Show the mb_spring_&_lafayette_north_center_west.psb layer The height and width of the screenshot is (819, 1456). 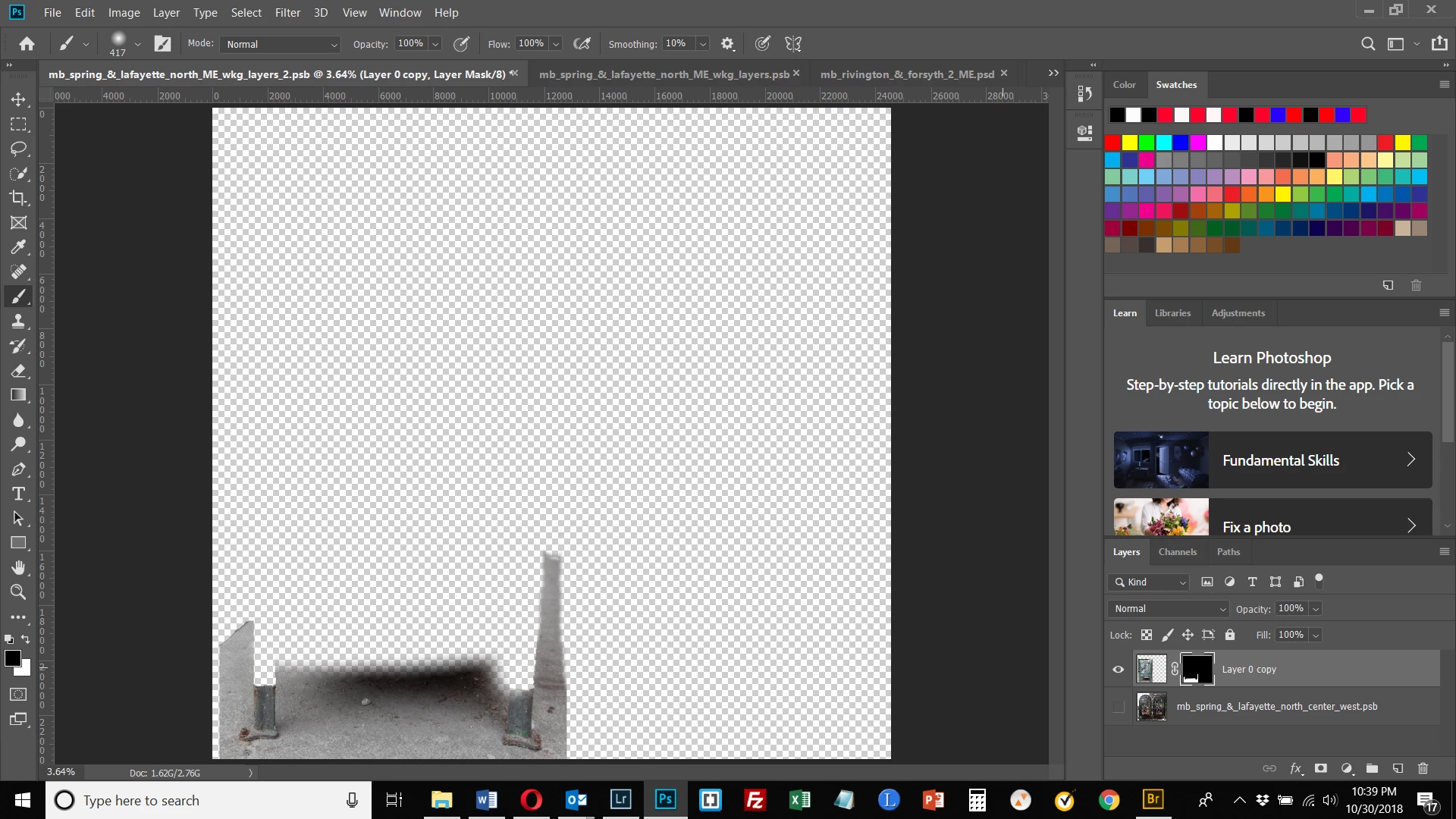point(1118,707)
